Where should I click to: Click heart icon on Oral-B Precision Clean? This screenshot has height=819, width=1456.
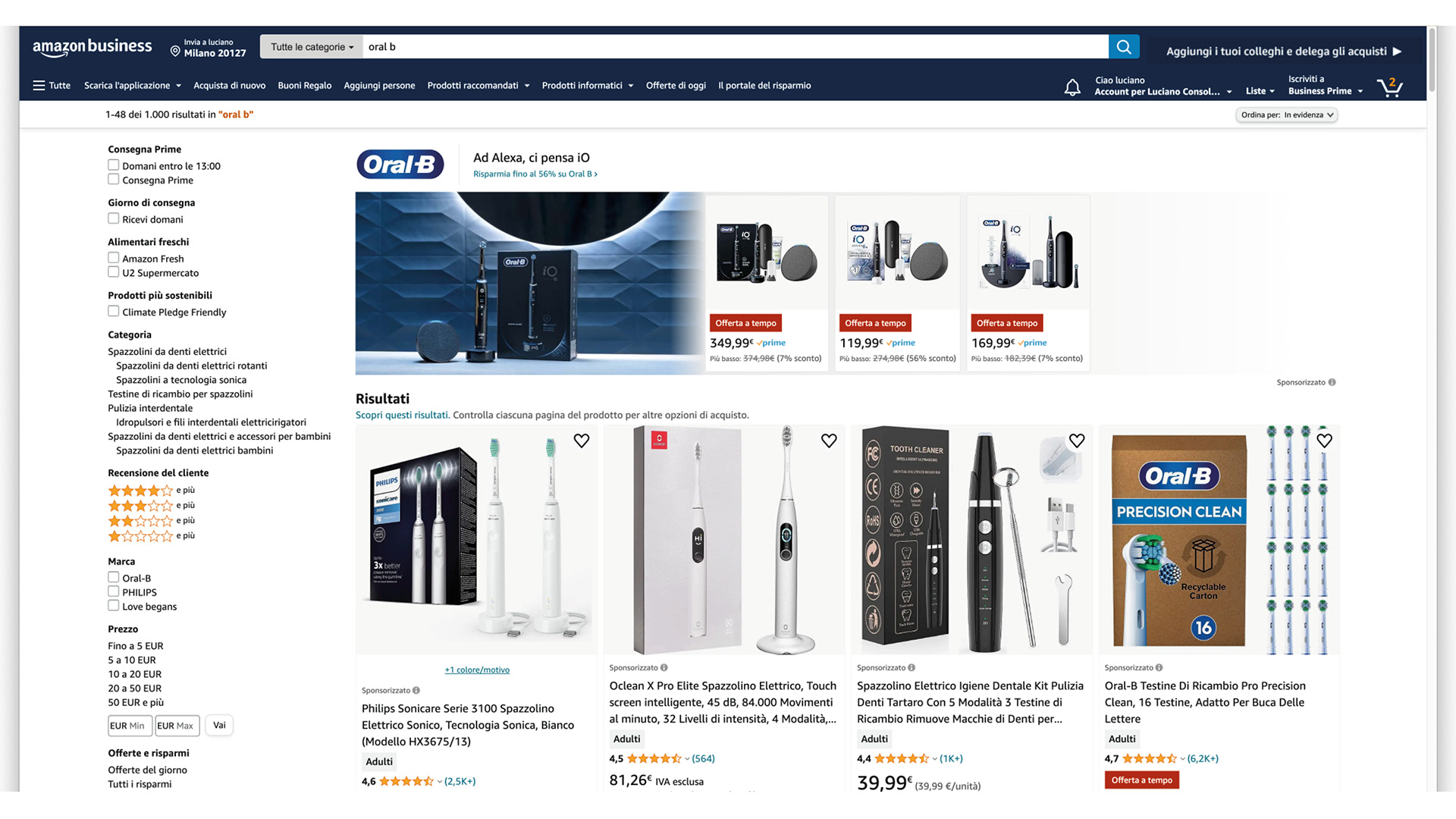pyautogui.click(x=1324, y=441)
